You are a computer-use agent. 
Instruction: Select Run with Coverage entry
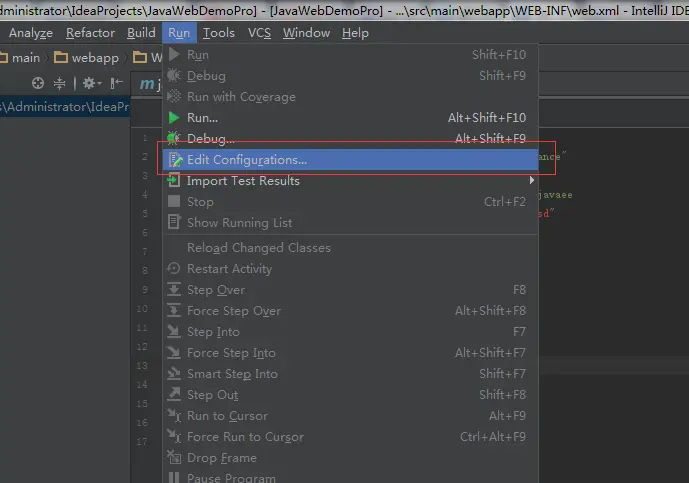tap(351, 97)
